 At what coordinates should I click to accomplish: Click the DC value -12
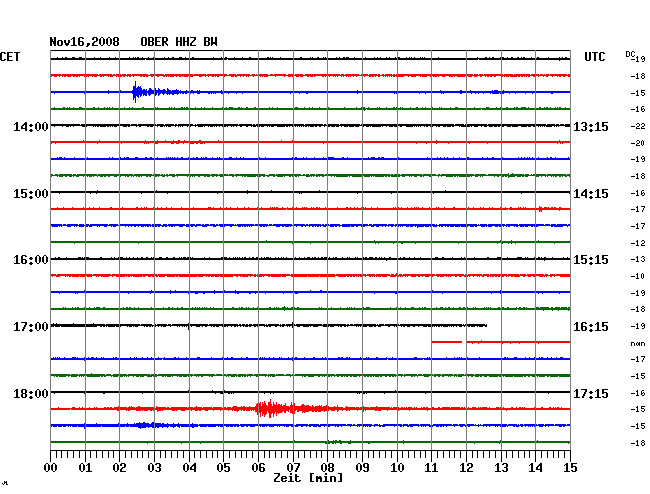(638, 243)
